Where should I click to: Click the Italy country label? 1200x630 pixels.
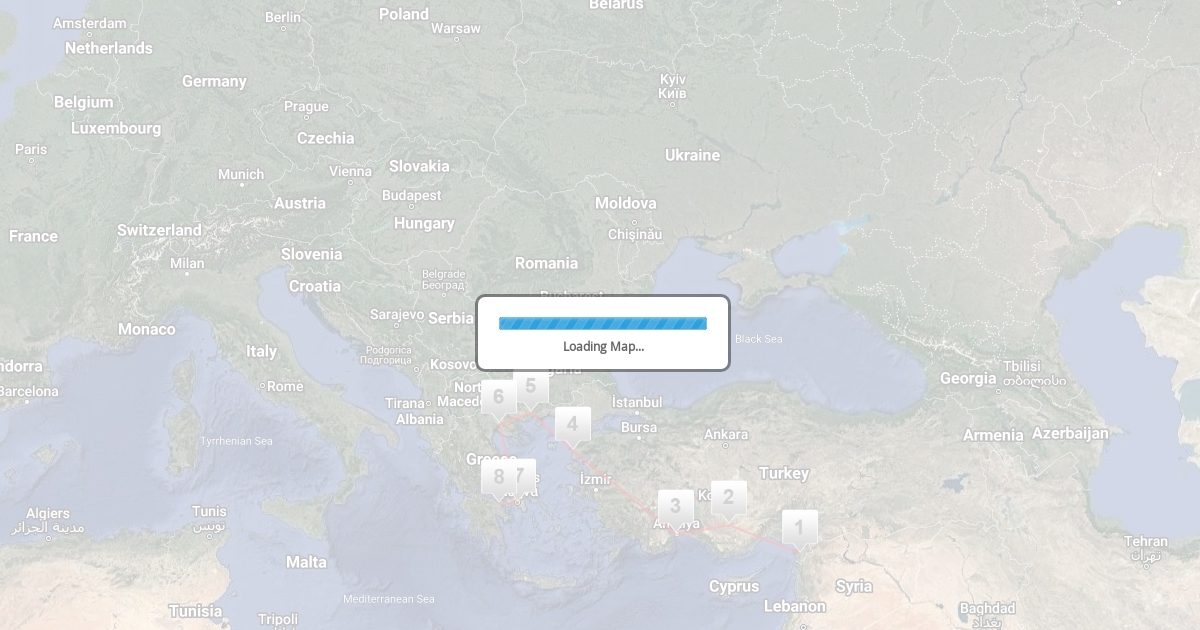point(262,351)
